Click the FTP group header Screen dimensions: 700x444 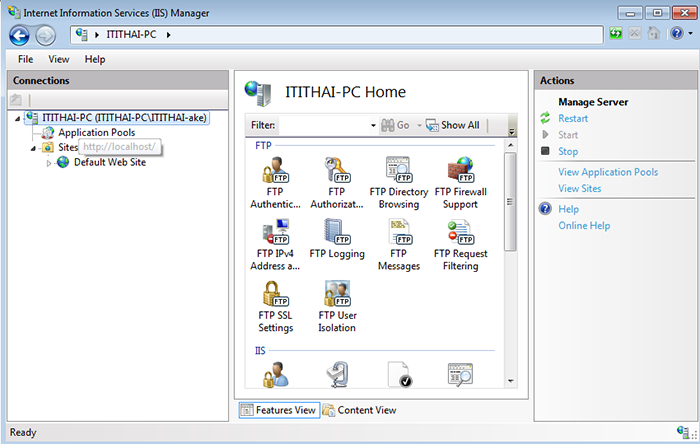click(x=263, y=145)
